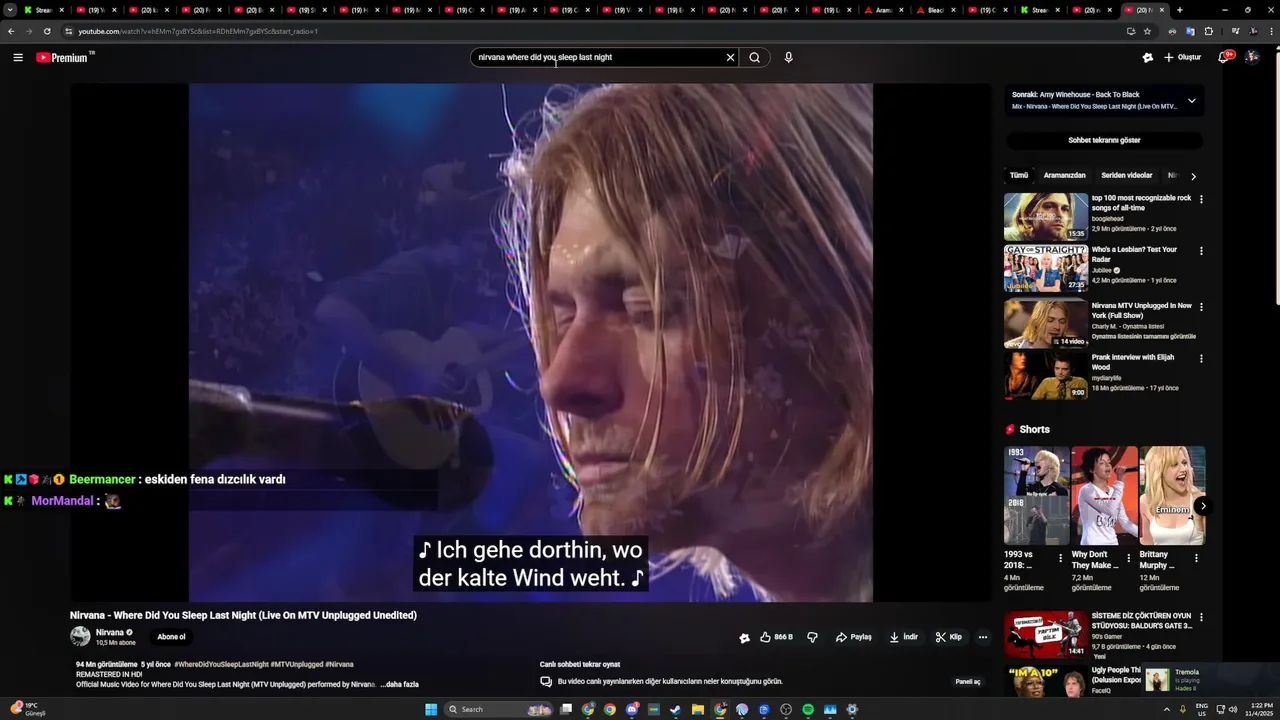1280x720 pixels.
Task: Open the tab search dropdown arrow
Action: point(10,10)
